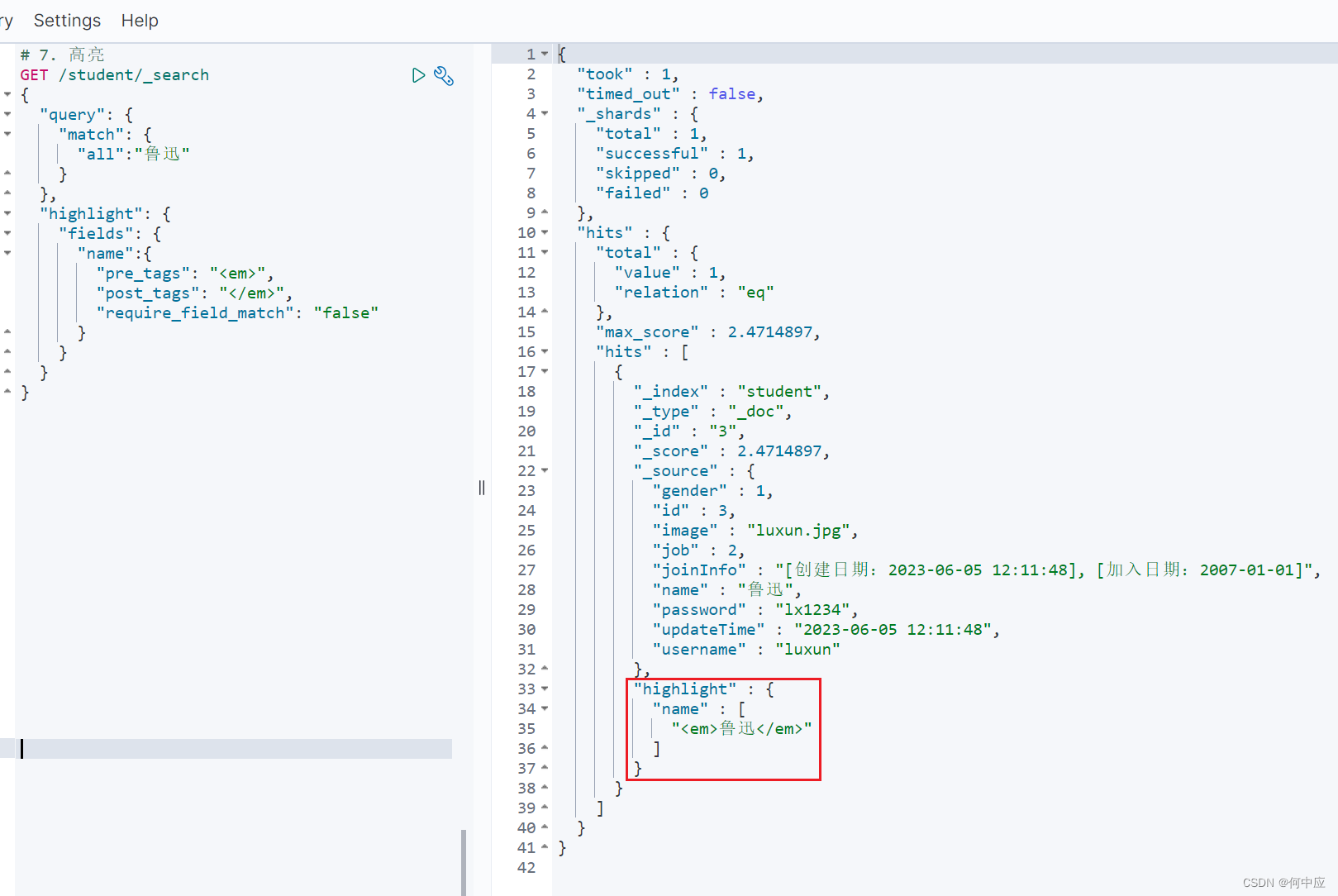Click the "failed" : 0 line
Screen dimensions: 1338x896
pyautogui.click(x=653, y=193)
